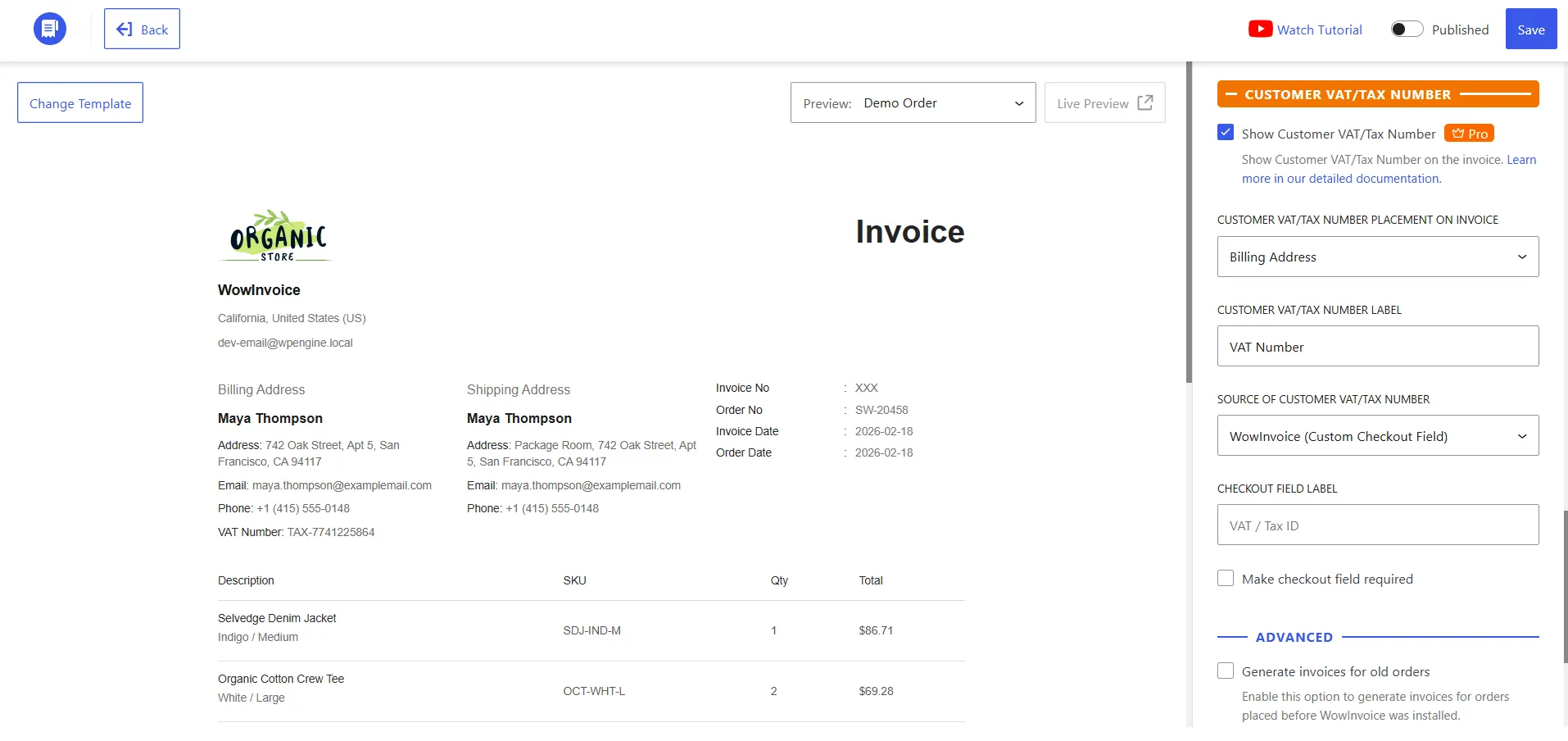Click the Invoice No XXX value
1568x741 pixels.
tap(867, 388)
